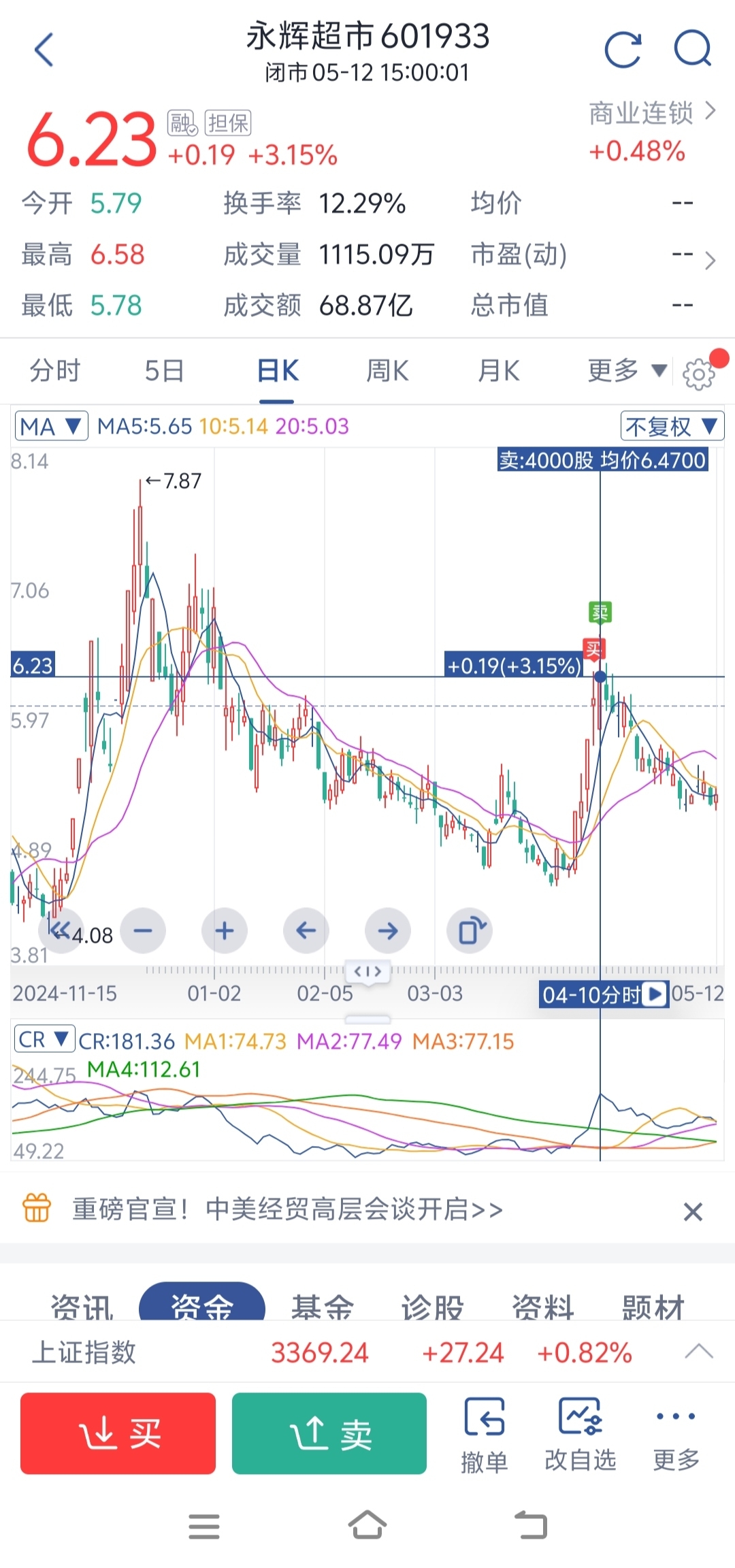
Task: Move chart cursor right one bar
Action: [x=388, y=930]
